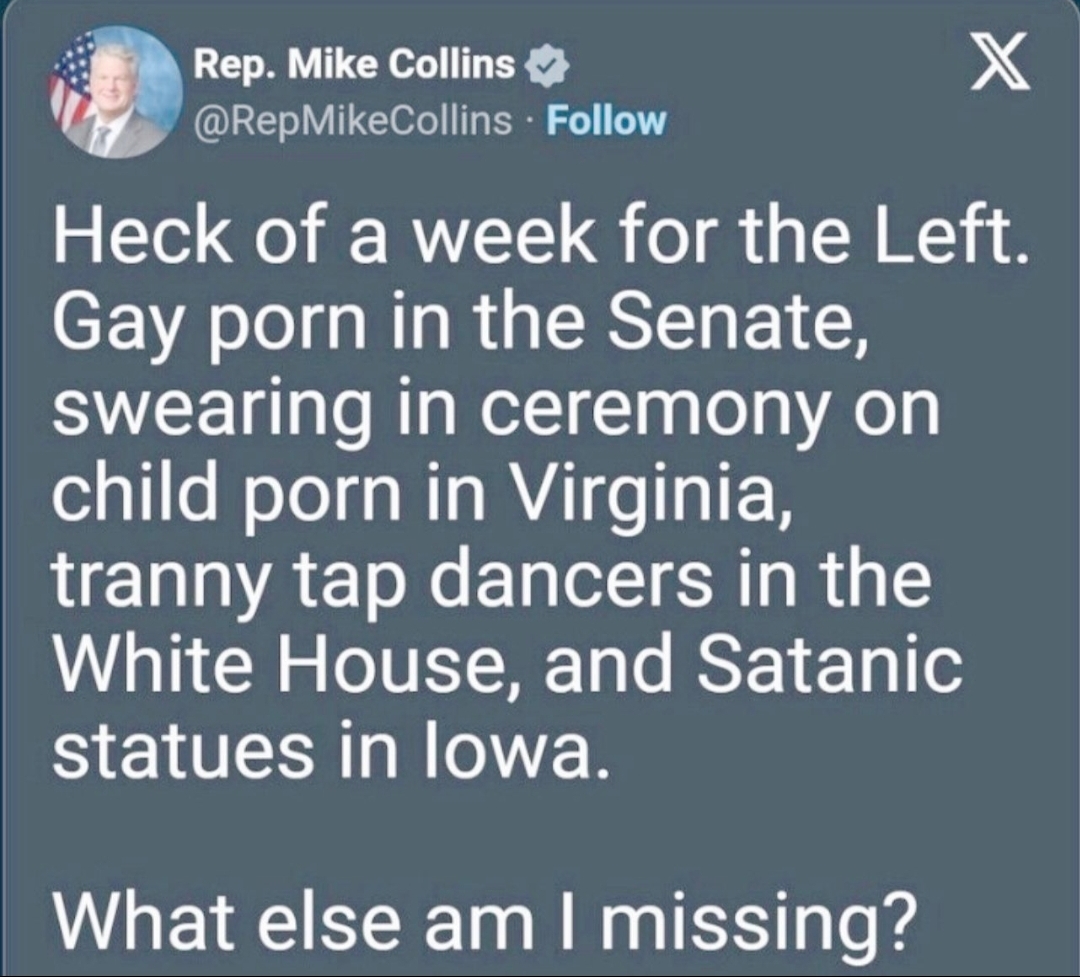Open the "Rep. Mike Collins" display name

(354, 66)
